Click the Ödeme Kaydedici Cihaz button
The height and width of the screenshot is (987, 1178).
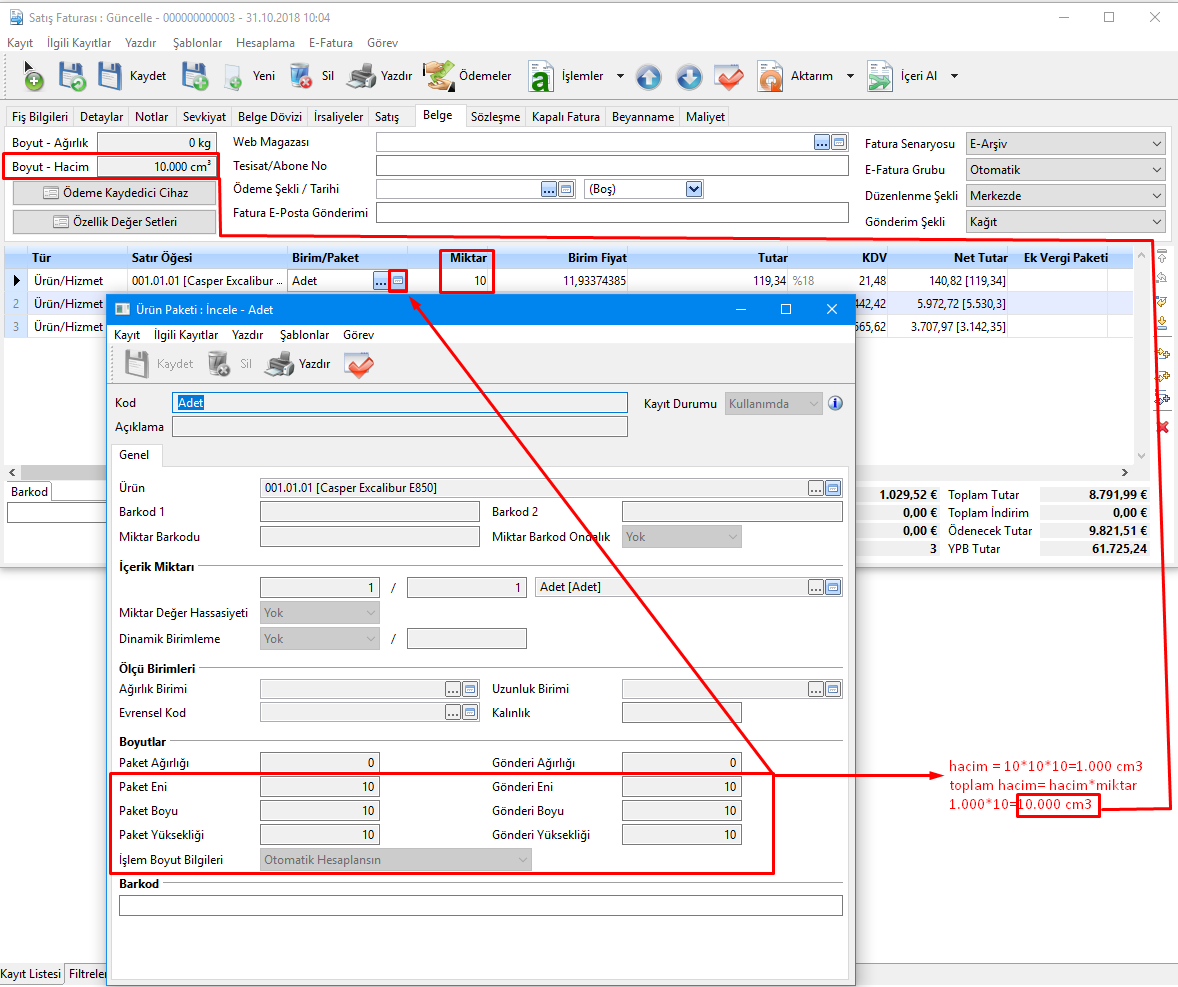[x=115, y=193]
